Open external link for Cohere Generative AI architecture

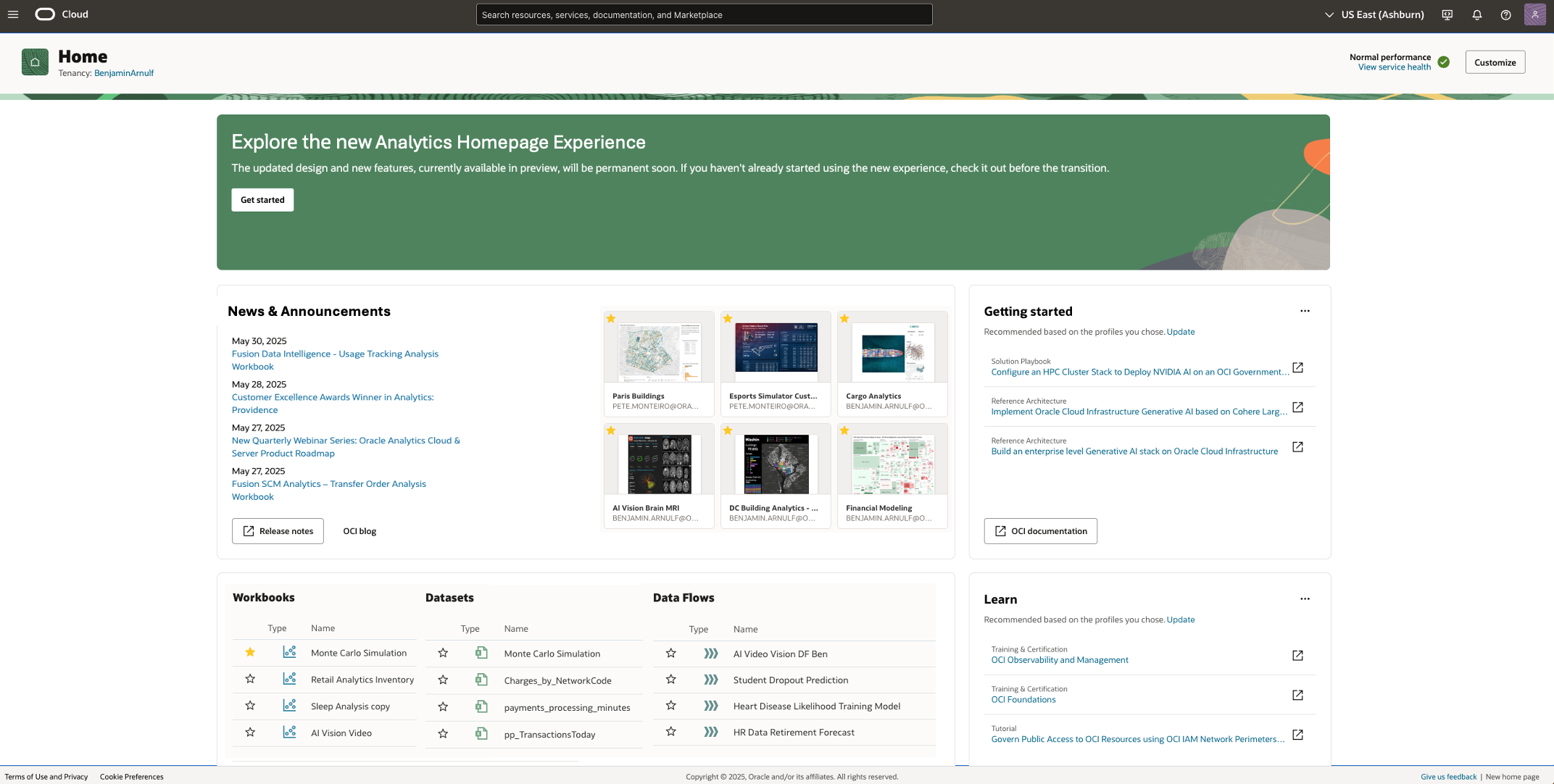[1297, 407]
